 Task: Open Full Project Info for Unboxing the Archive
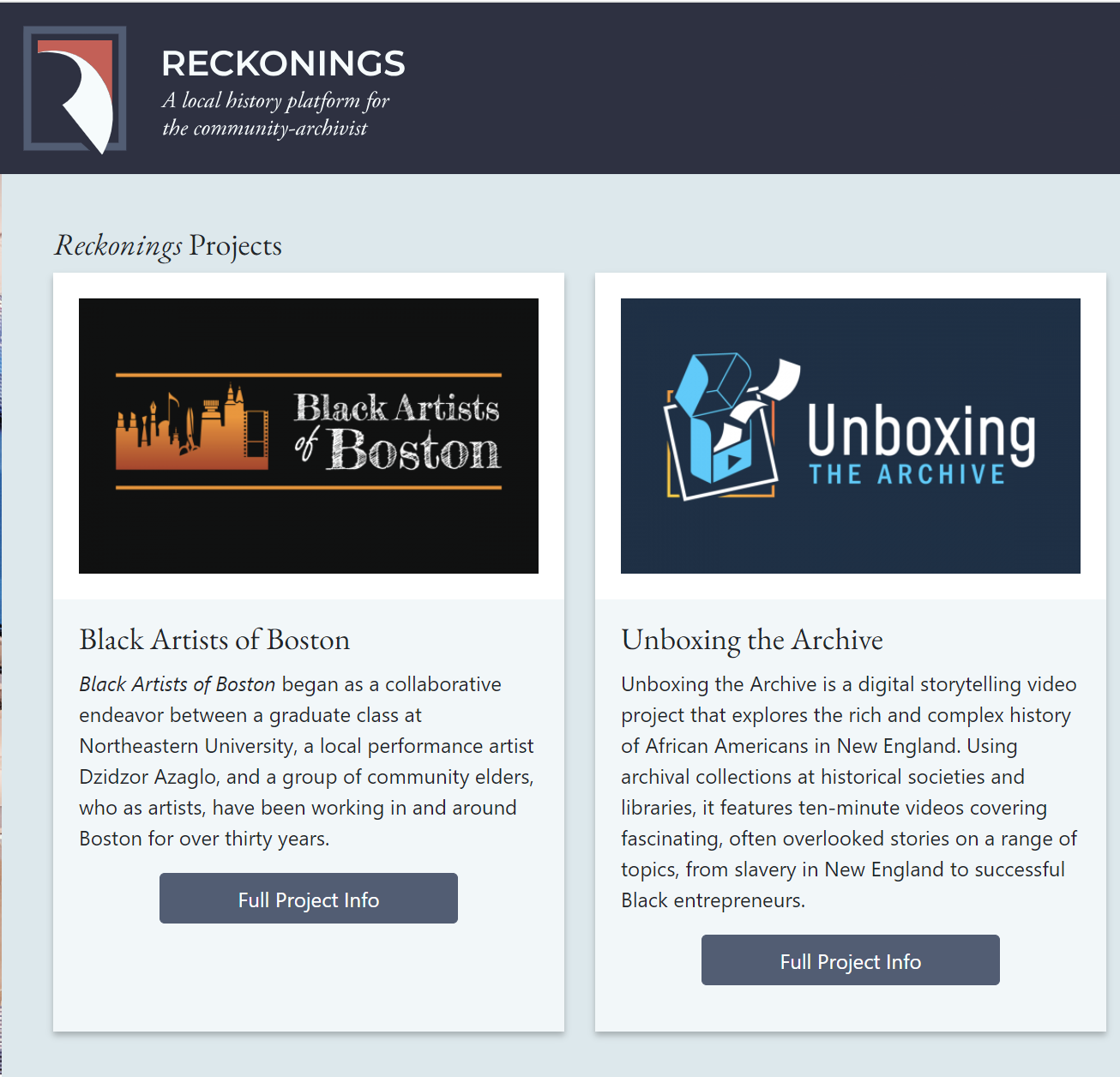[x=850, y=960]
